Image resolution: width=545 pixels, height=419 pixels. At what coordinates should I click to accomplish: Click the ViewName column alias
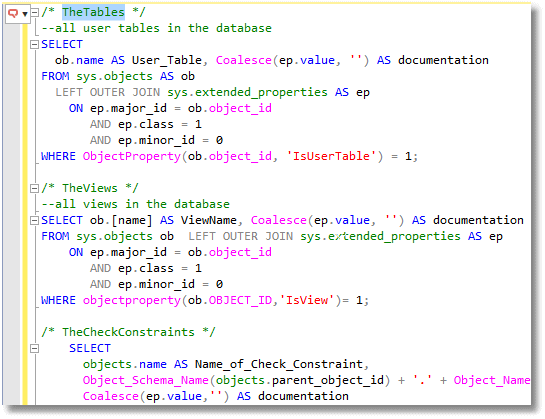point(209,220)
